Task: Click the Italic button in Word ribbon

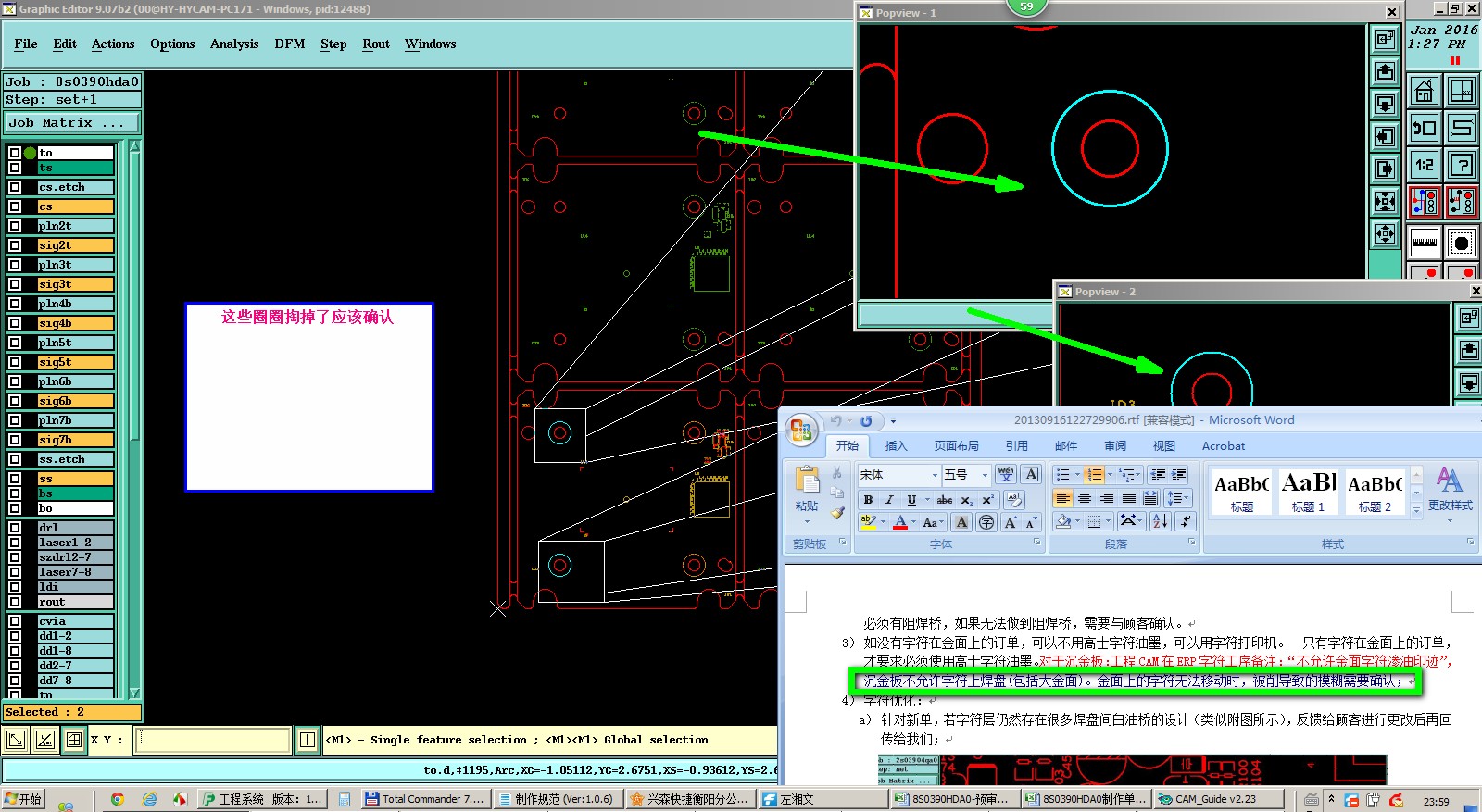Action: (889, 499)
